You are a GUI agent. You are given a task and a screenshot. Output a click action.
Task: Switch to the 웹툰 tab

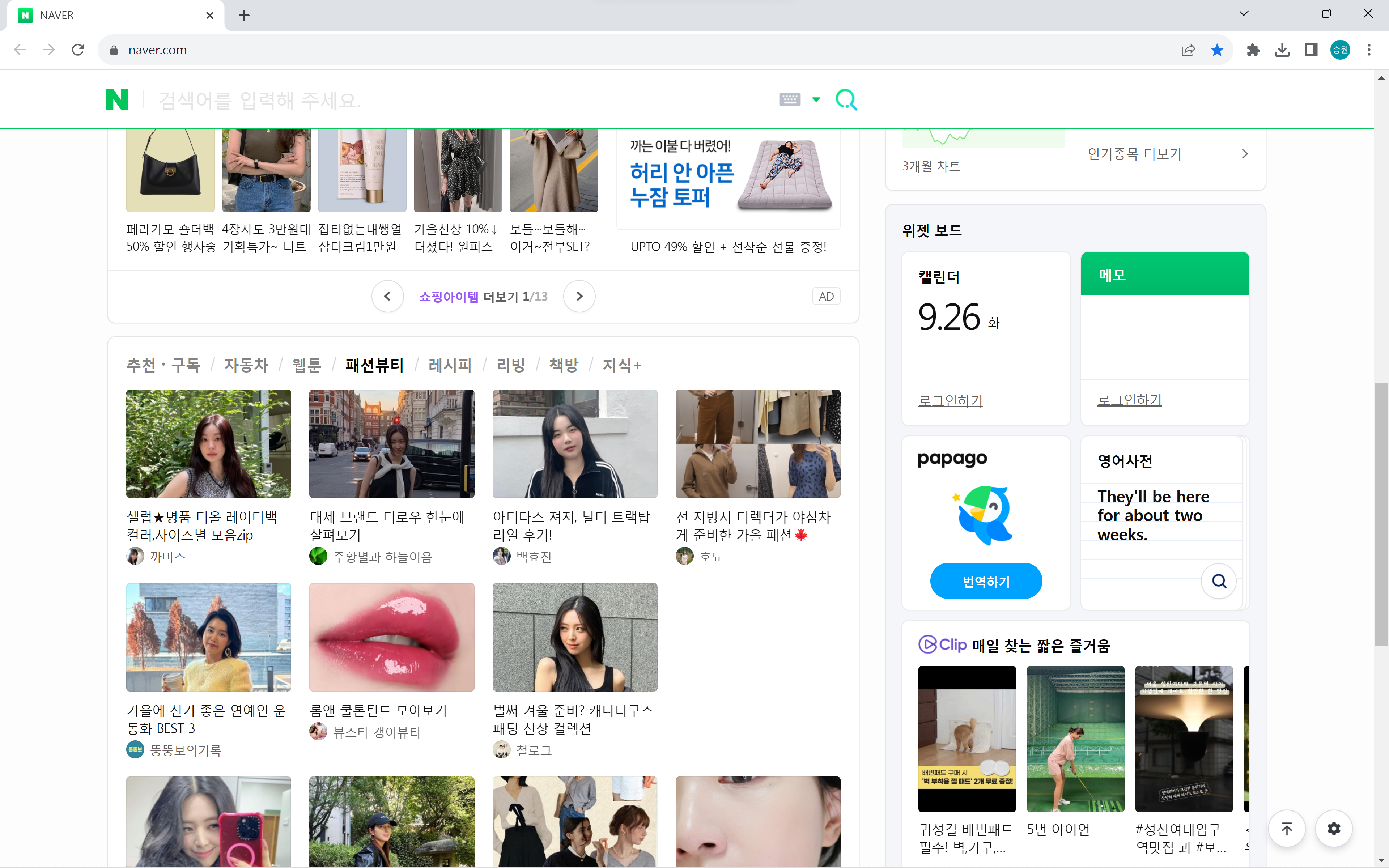click(306, 365)
